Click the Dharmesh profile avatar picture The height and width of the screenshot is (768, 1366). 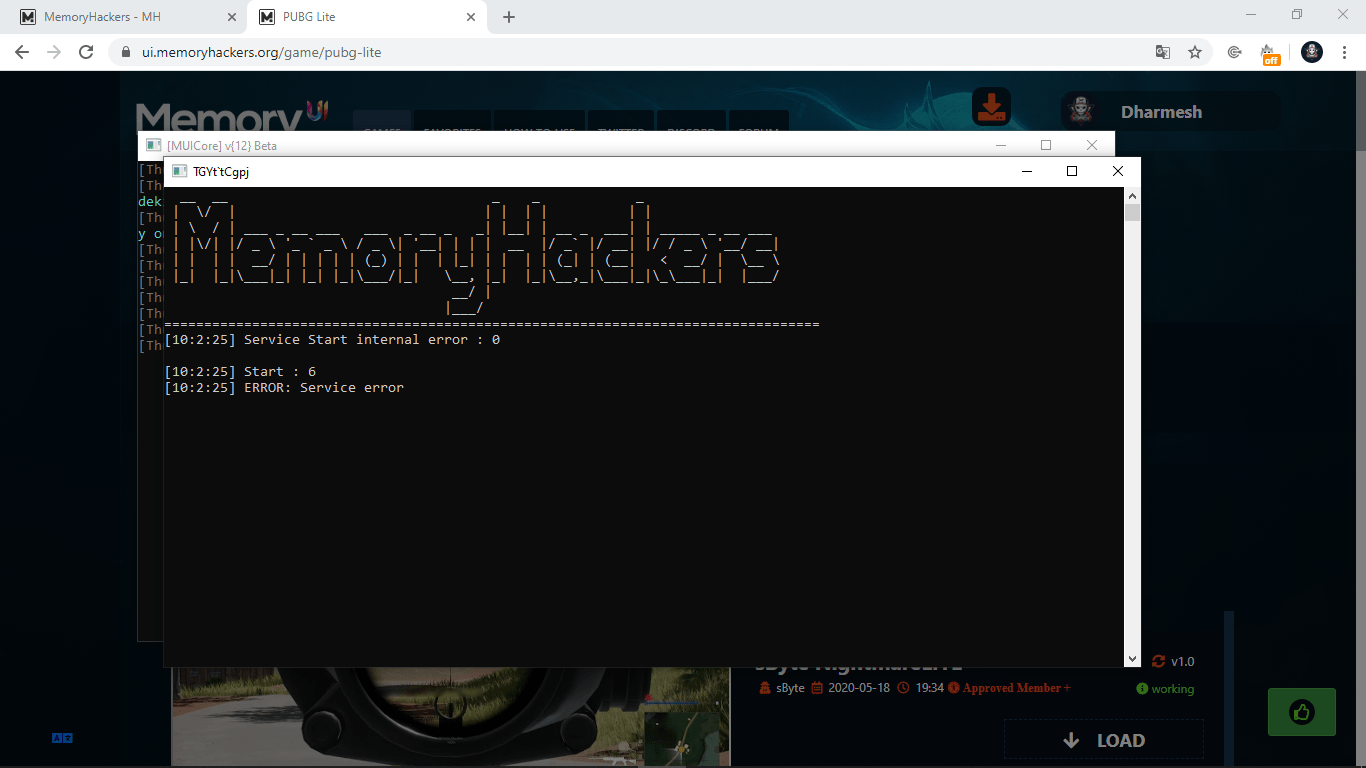point(1082,112)
